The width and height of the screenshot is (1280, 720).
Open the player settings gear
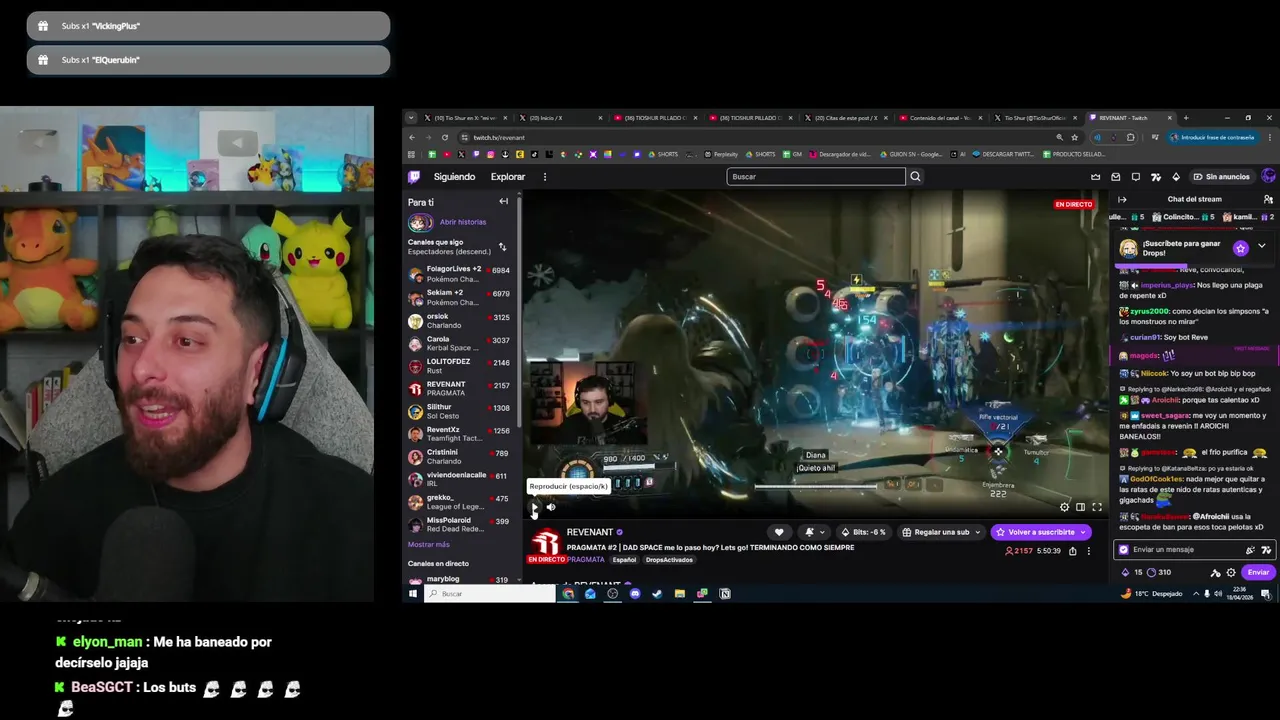point(1064,507)
